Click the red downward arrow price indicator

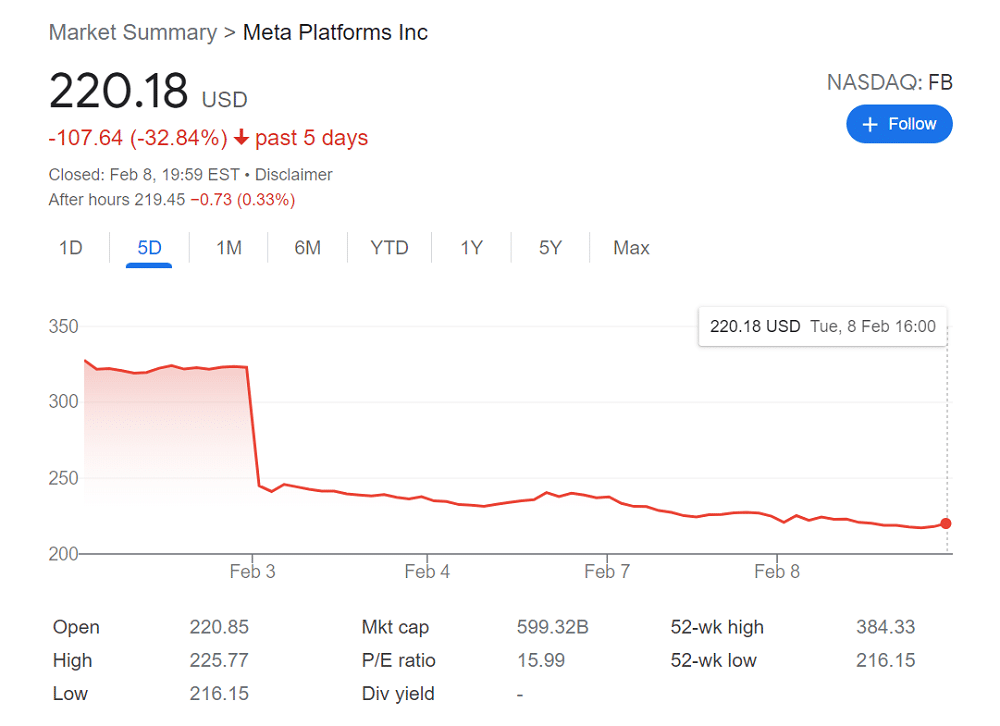[240, 137]
